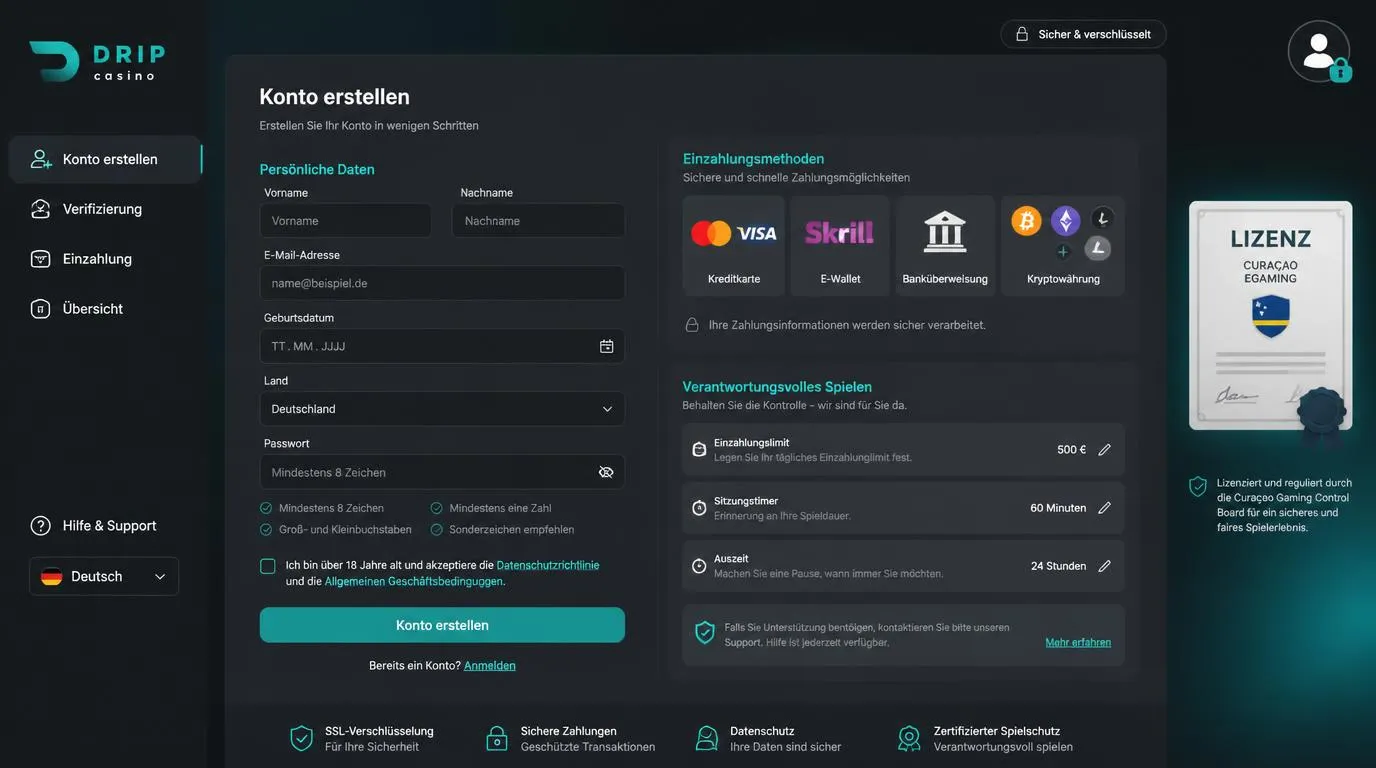Choose the Skrill E-Wallet option
The height and width of the screenshot is (768, 1376).
tap(840, 246)
